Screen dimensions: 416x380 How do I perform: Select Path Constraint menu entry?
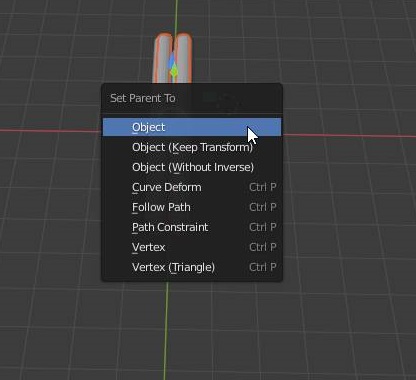[x=192, y=227]
